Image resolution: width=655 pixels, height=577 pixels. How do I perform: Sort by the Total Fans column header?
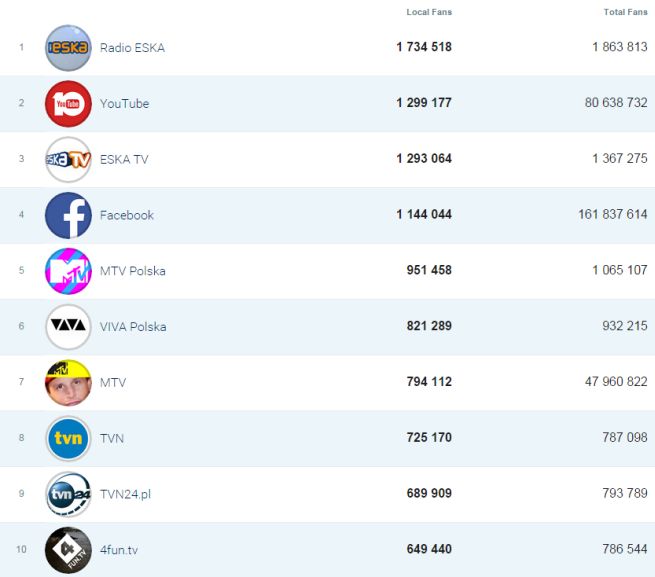(625, 12)
